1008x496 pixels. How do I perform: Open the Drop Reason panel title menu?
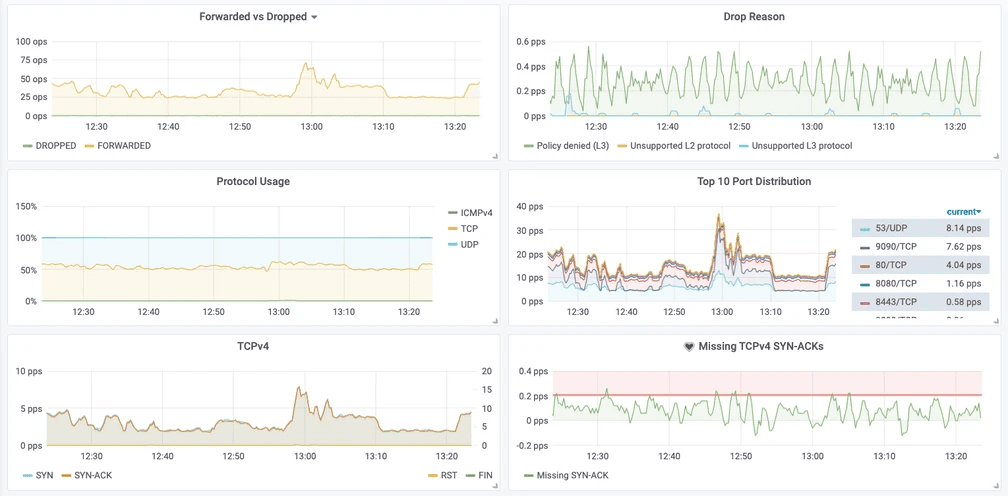(753, 17)
